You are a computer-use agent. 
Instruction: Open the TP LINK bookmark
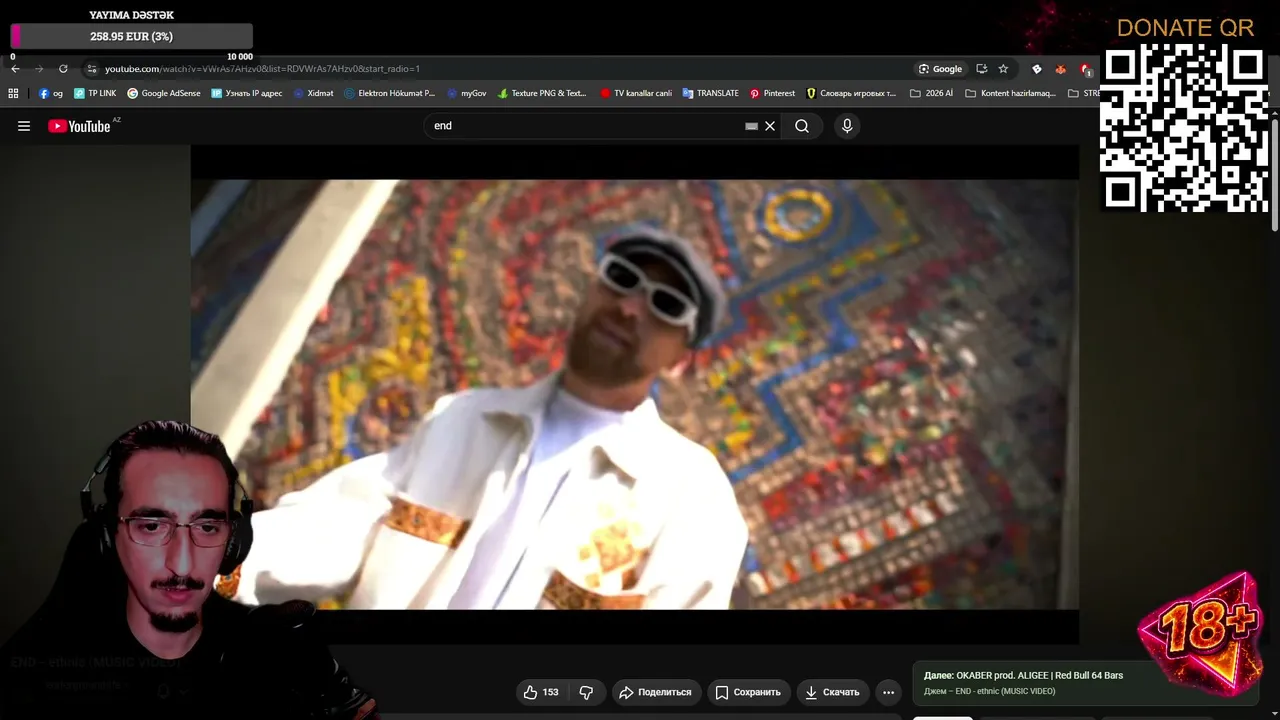95,93
